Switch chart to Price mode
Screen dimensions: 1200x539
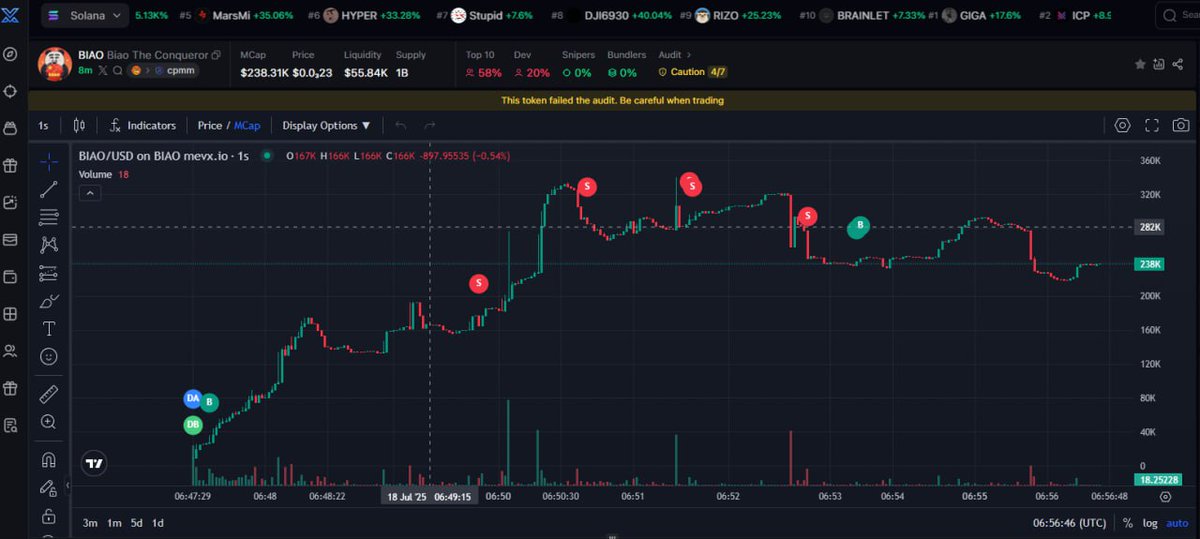pos(210,125)
